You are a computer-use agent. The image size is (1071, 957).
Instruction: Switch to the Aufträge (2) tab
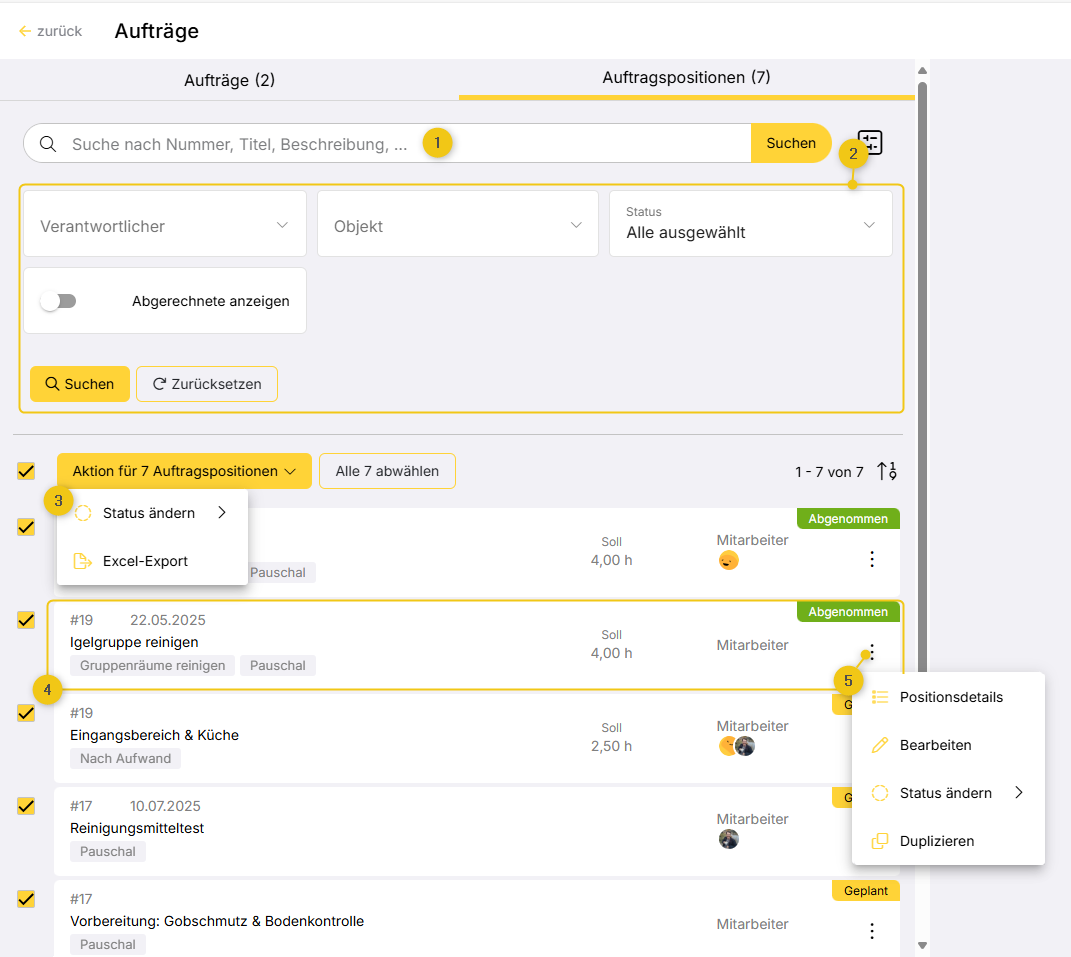[x=229, y=80]
